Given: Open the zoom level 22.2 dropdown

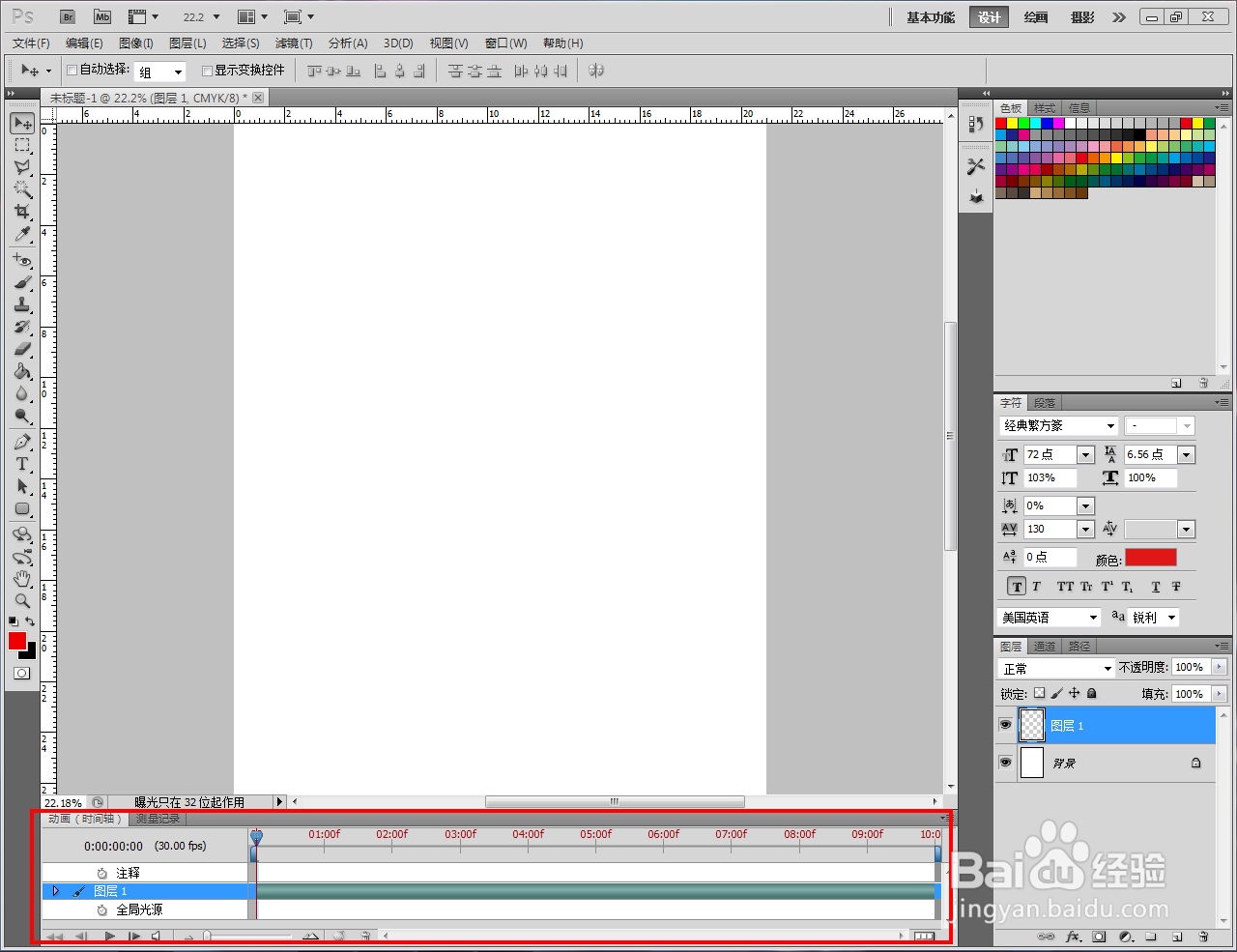Looking at the screenshot, I should pos(216,17).
